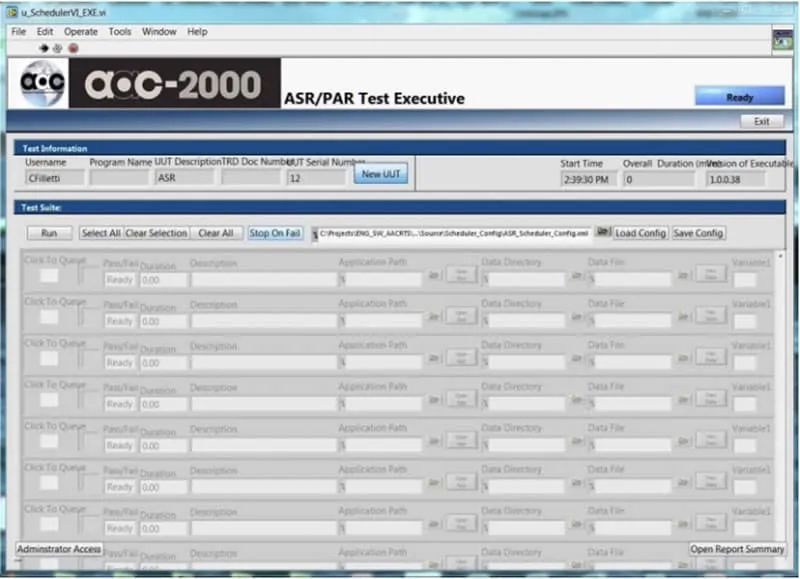This screenshot has width=800, height=579.
Task: Click the UUT Description field showing ASR
Action: click(184, 178)
